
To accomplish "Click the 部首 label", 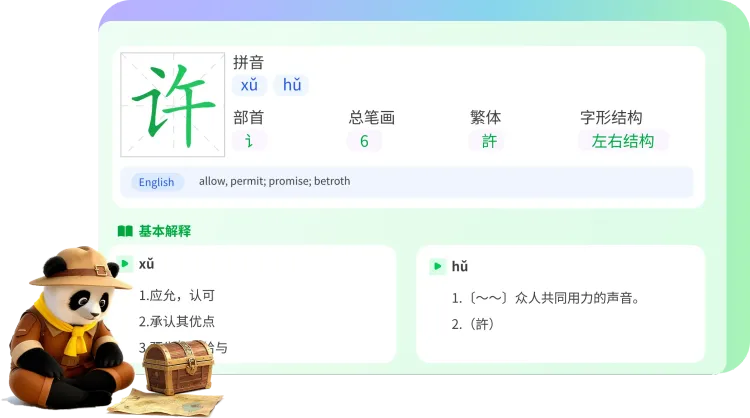I will point(248,117).
